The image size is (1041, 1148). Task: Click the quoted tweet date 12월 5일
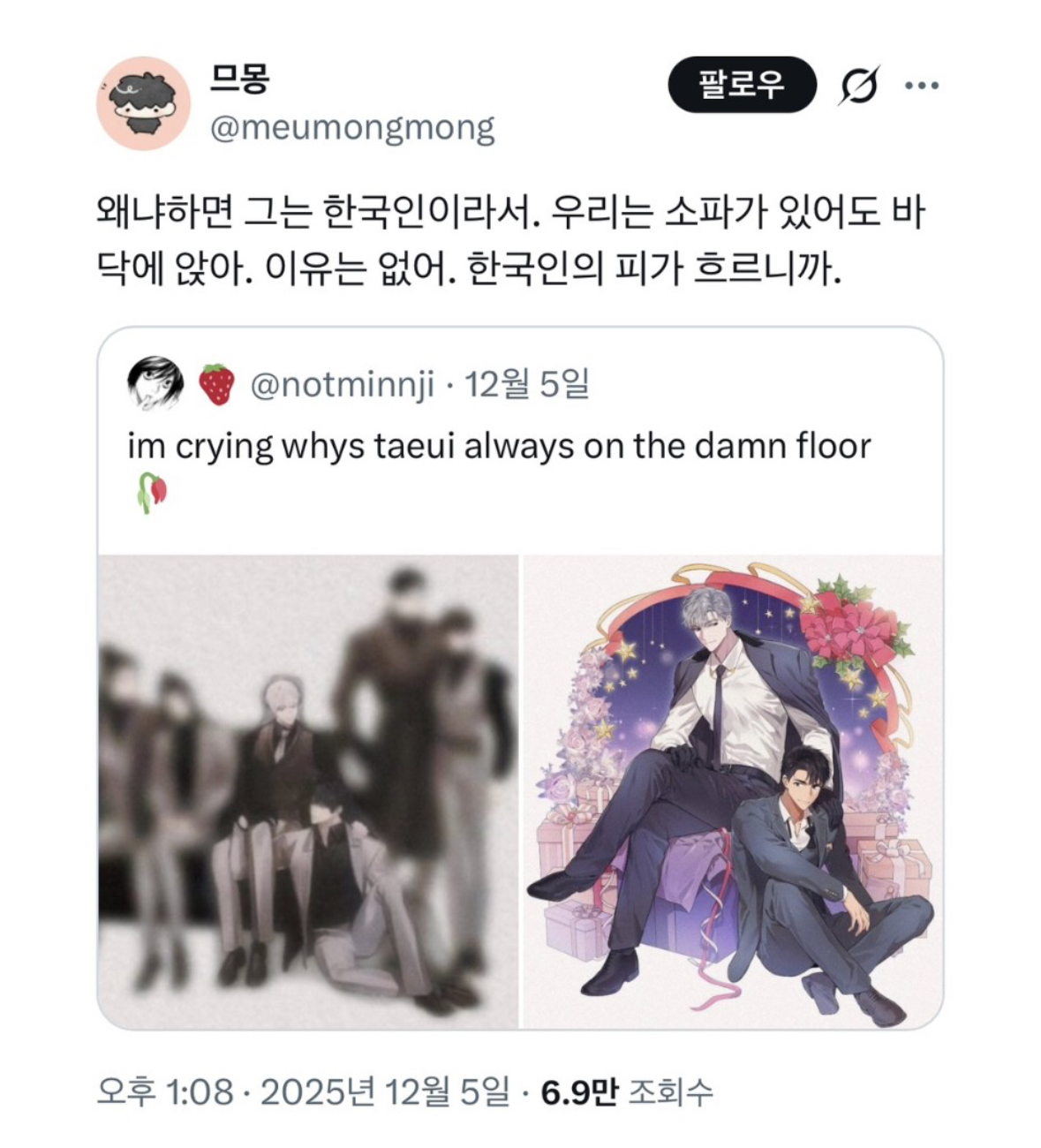pyautogui.click(x=527, y=385)
